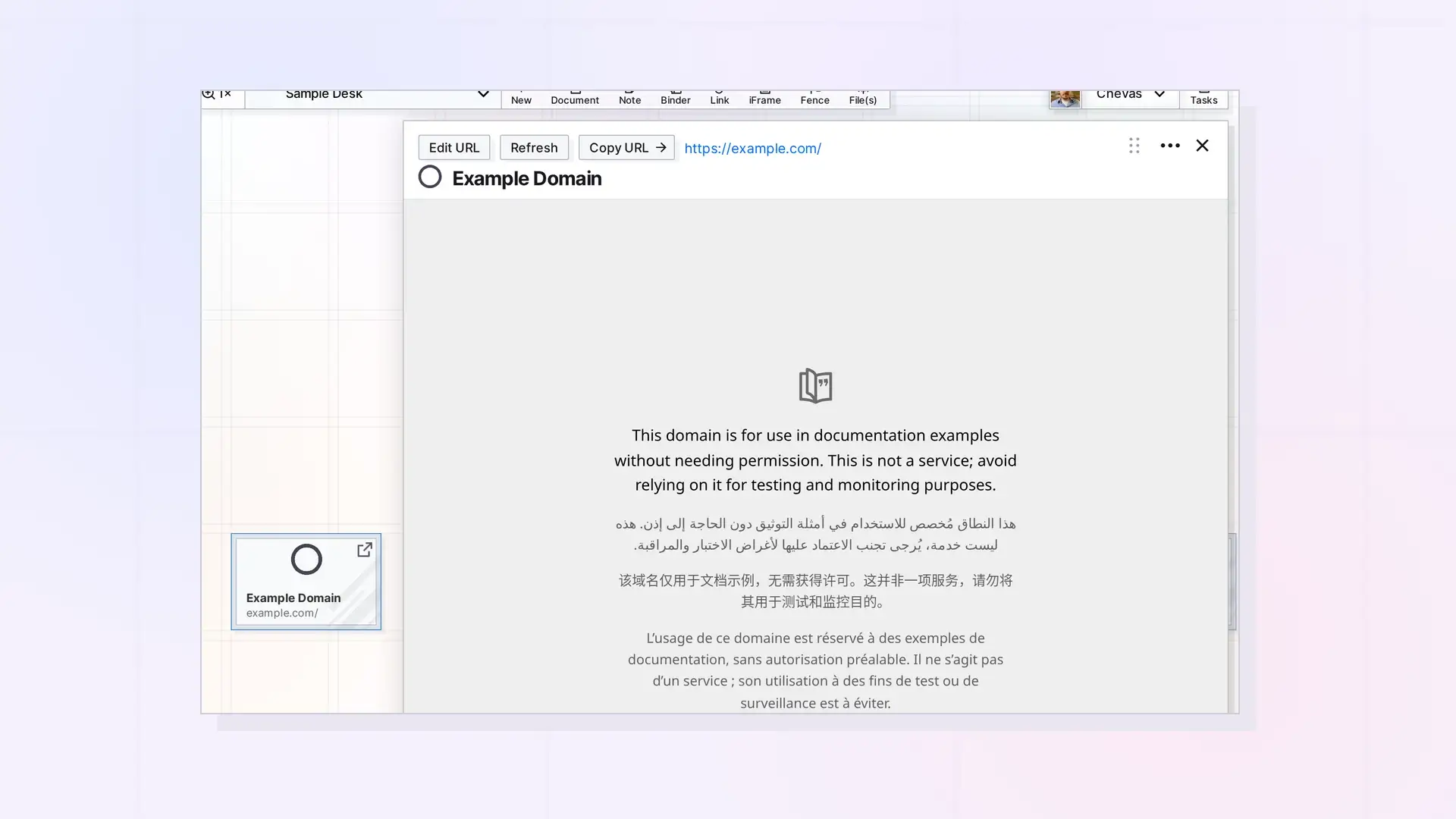Grab the drag handle dots icon
The width and height of the screenshot is (1456, 819).
tap(1134, 146)
